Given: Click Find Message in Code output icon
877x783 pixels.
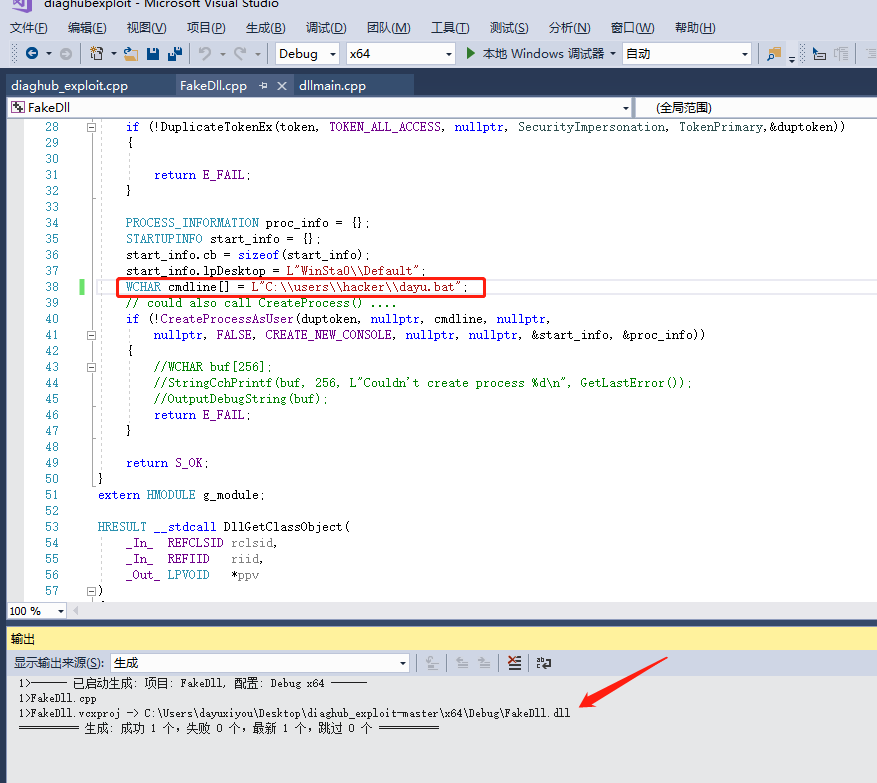Looking at the screenshot, I should coord(432,663).
